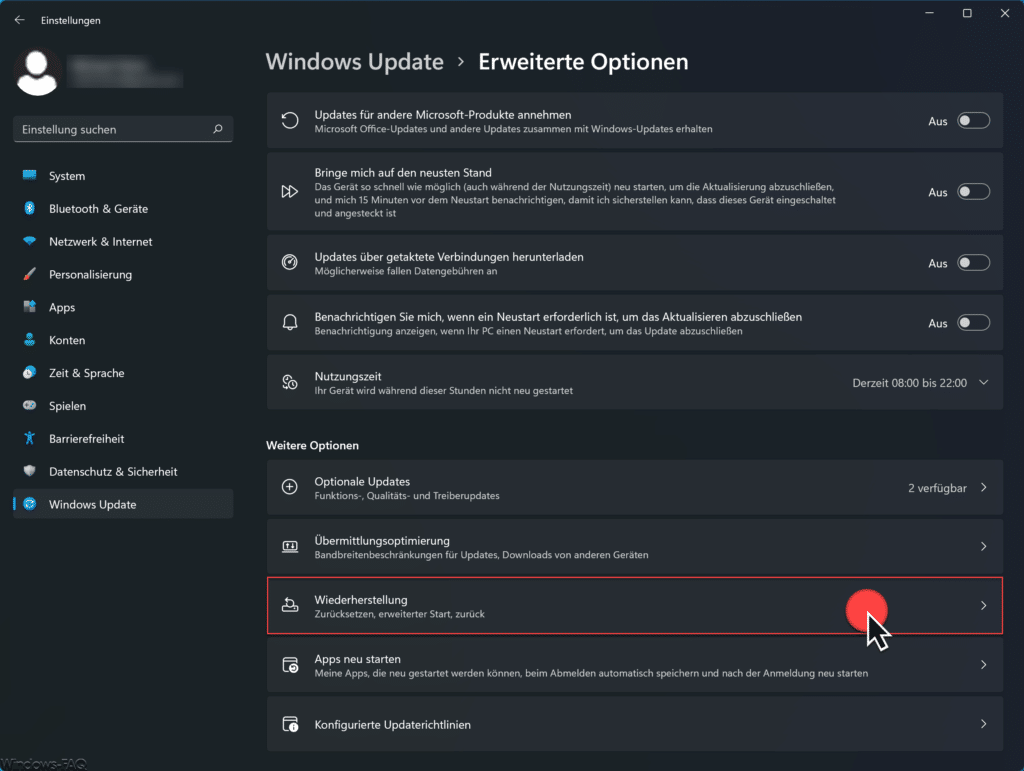Open the Personalisierung section
This screenshot has height=771, width=1024.
pos(123,274)
